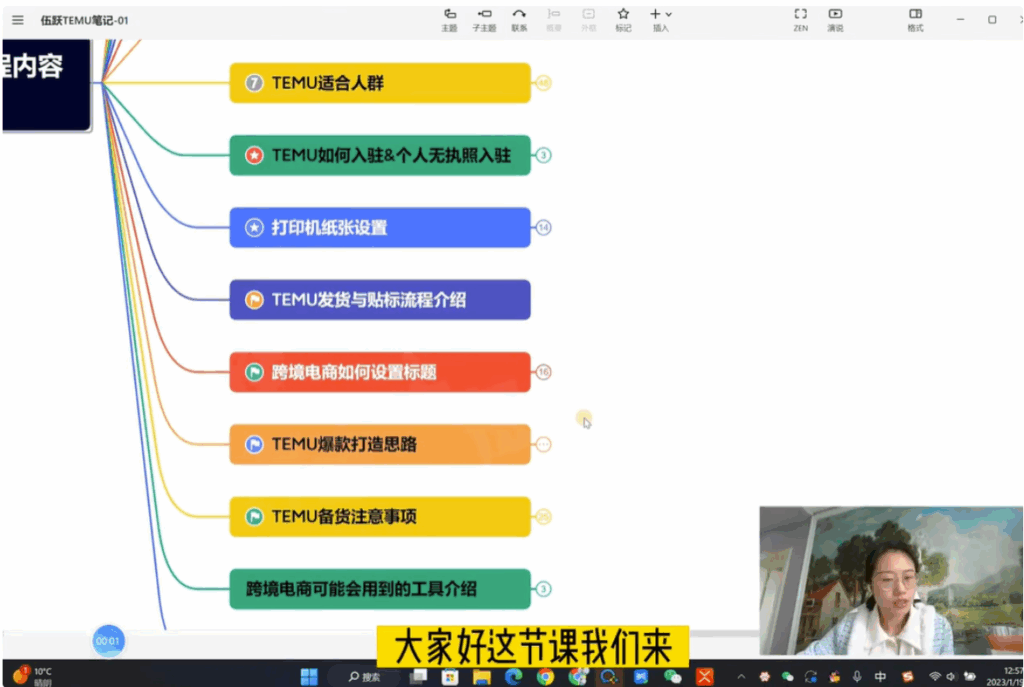1024x687 pixels.
Task: Open the weather widget showing 10°C
Action: (33, 675)
